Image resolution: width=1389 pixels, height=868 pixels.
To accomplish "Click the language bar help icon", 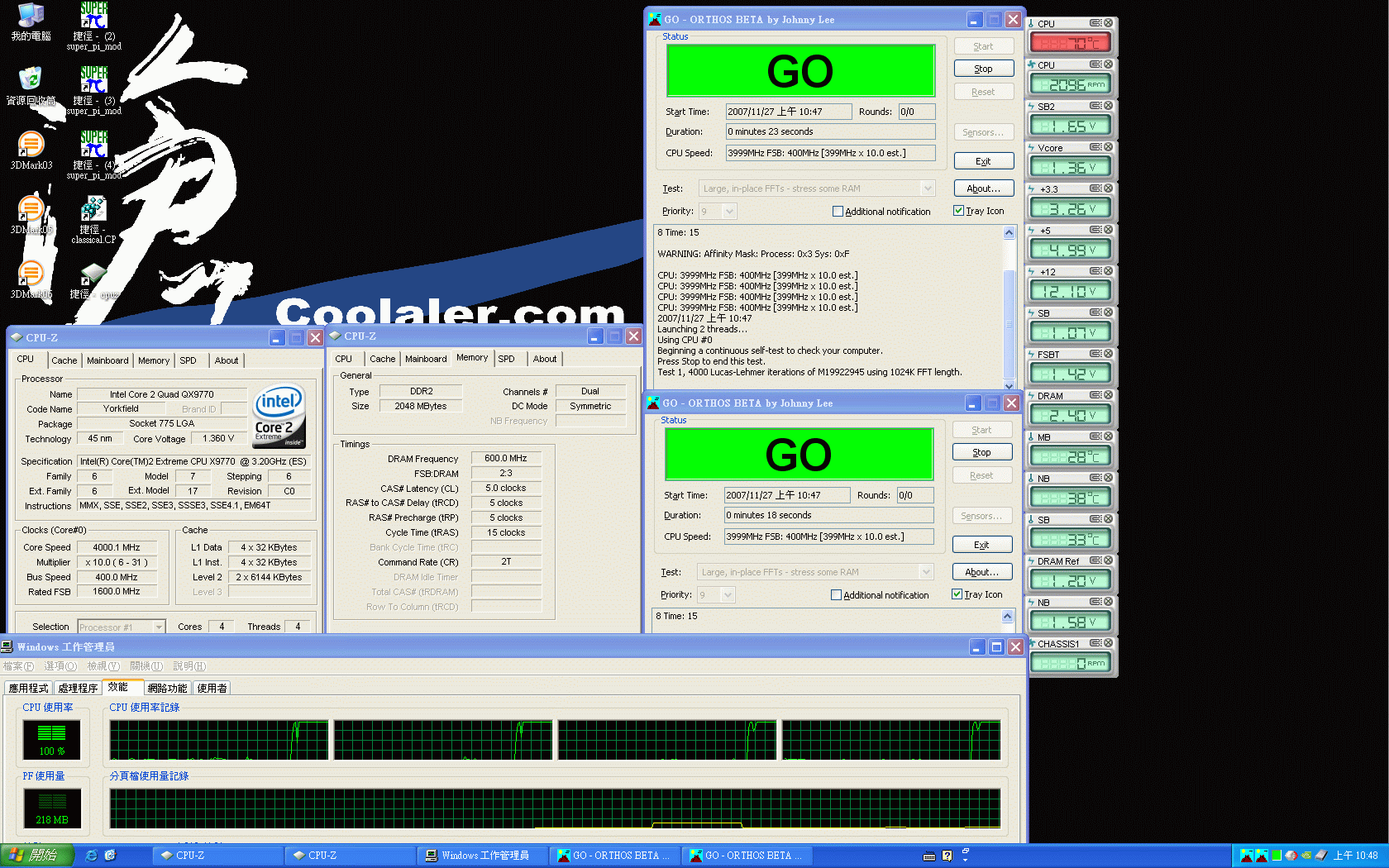I will click(x=947, y=856).
